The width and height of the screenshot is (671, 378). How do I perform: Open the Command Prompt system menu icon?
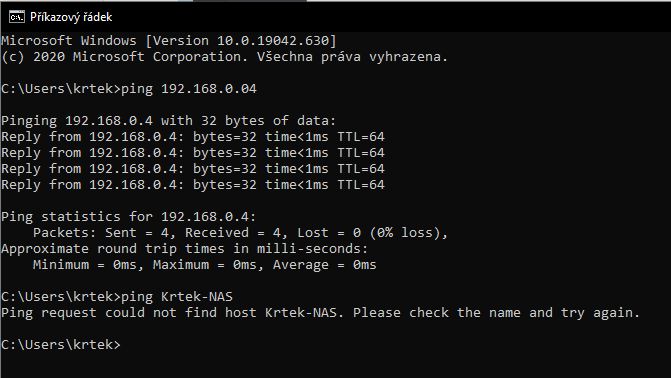coord(17,17)
